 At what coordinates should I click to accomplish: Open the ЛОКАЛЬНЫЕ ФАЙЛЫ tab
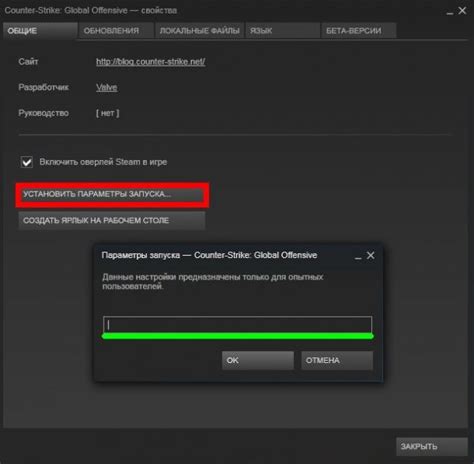199,31
